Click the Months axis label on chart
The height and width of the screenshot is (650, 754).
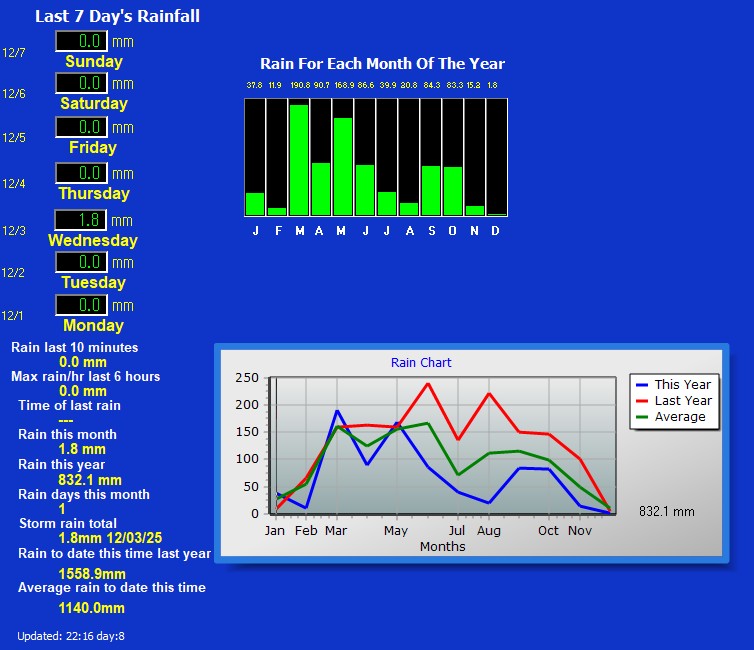[x=442, y=547]
